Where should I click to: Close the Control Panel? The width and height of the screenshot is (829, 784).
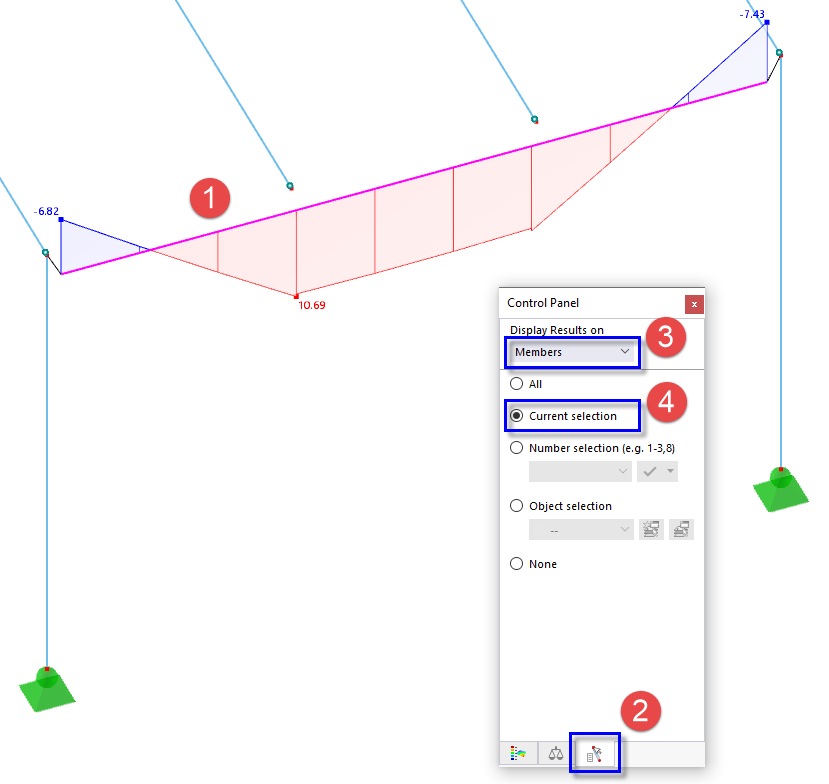coord(694,305)
